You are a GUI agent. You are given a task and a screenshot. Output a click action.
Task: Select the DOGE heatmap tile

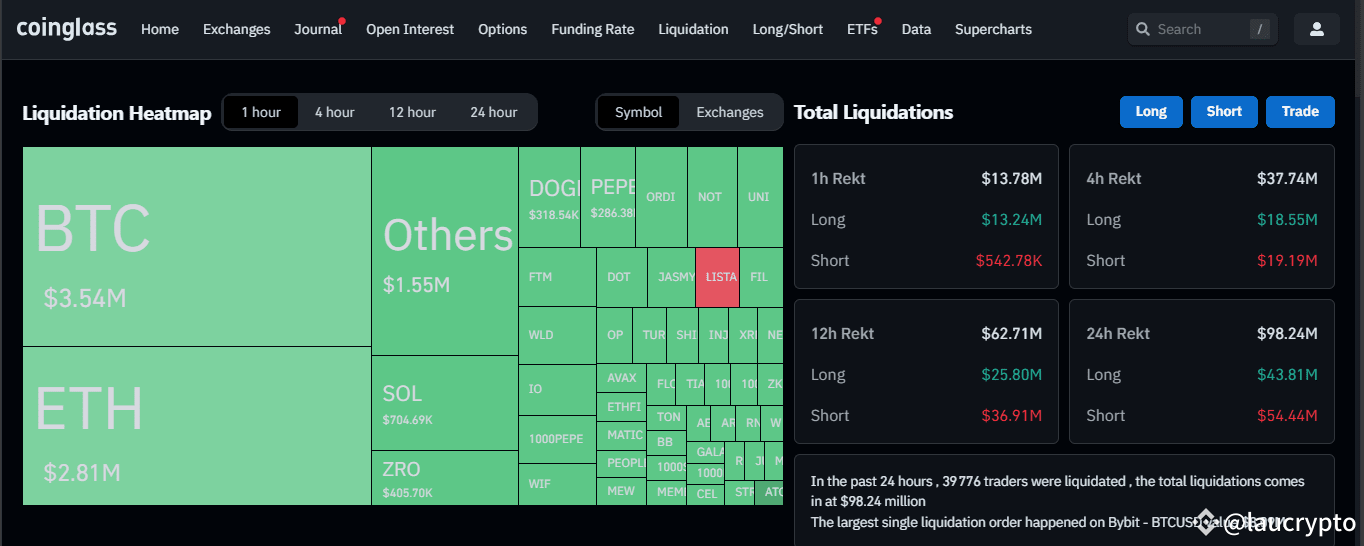[550, 198]
